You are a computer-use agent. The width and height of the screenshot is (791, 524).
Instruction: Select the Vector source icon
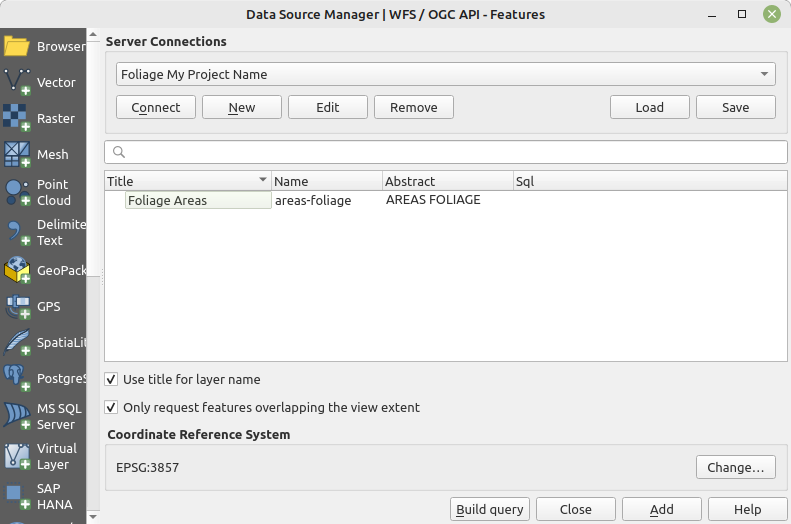(x=17, y=82)
